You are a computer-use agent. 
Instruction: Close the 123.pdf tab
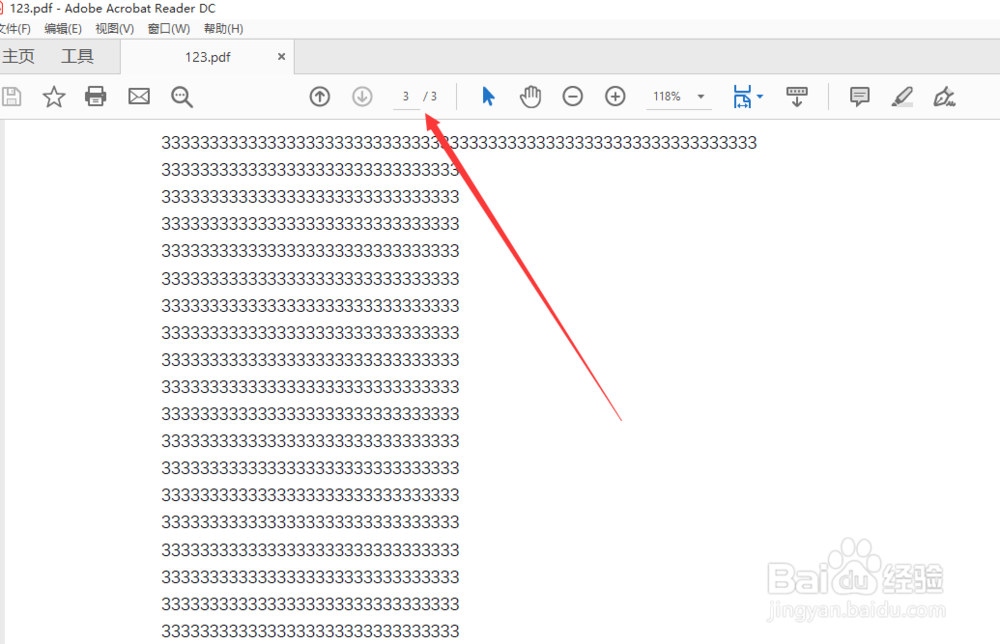(x=281, y=57)
